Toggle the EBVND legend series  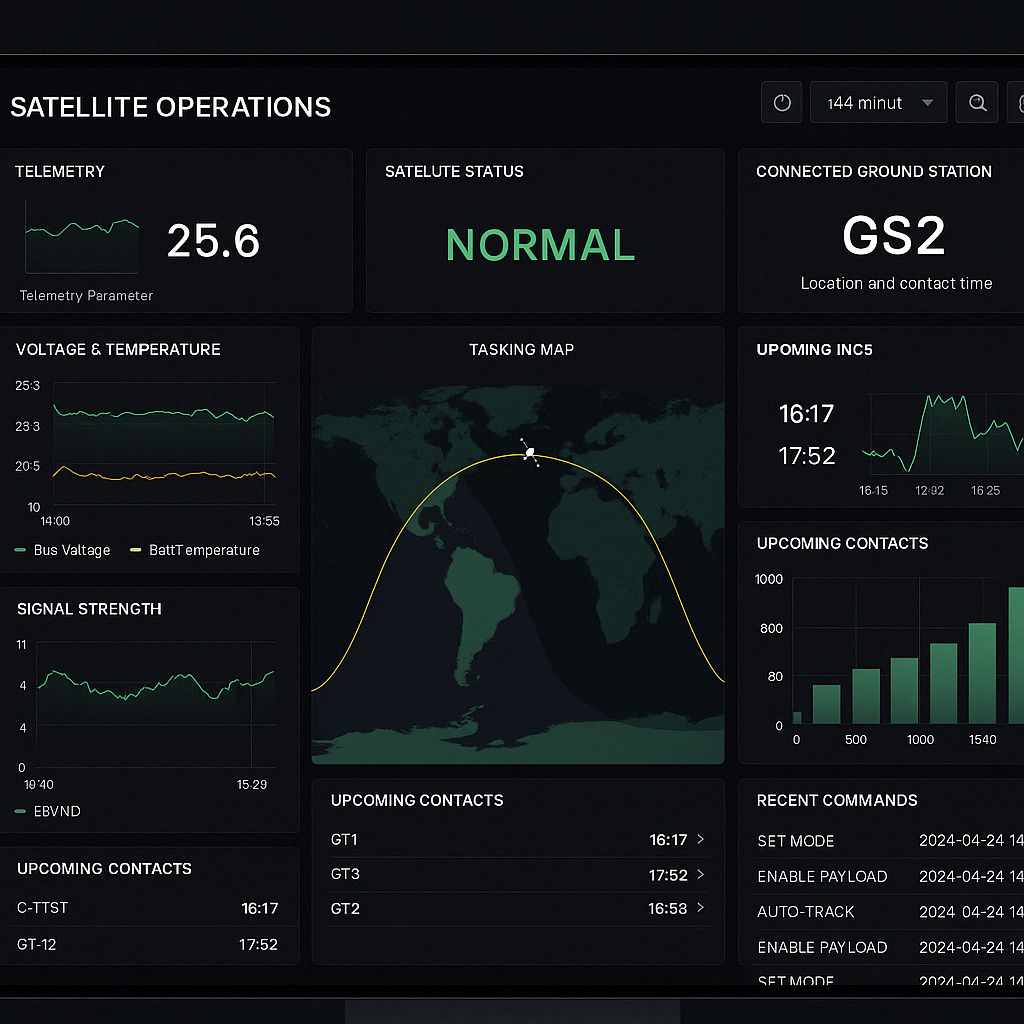click(x=49, y=811)
